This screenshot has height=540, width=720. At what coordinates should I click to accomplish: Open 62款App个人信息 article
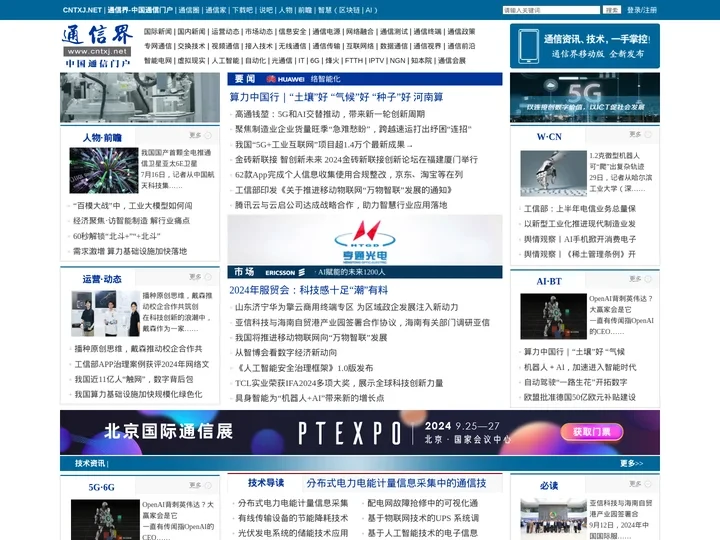(x=349, y=174)
